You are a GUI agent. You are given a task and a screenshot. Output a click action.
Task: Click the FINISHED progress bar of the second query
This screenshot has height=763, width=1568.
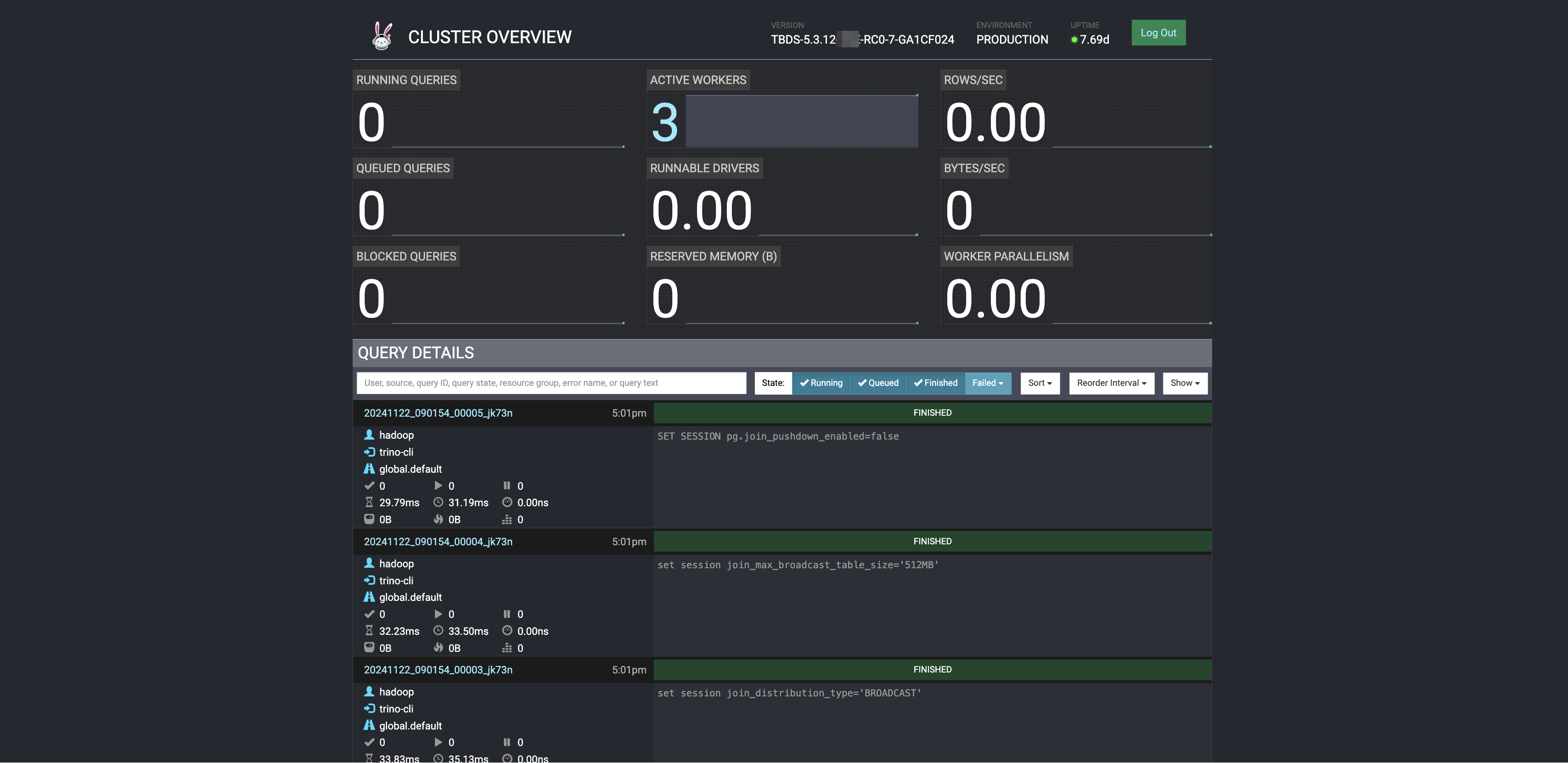pyautogui.click(x=932, y=541)
